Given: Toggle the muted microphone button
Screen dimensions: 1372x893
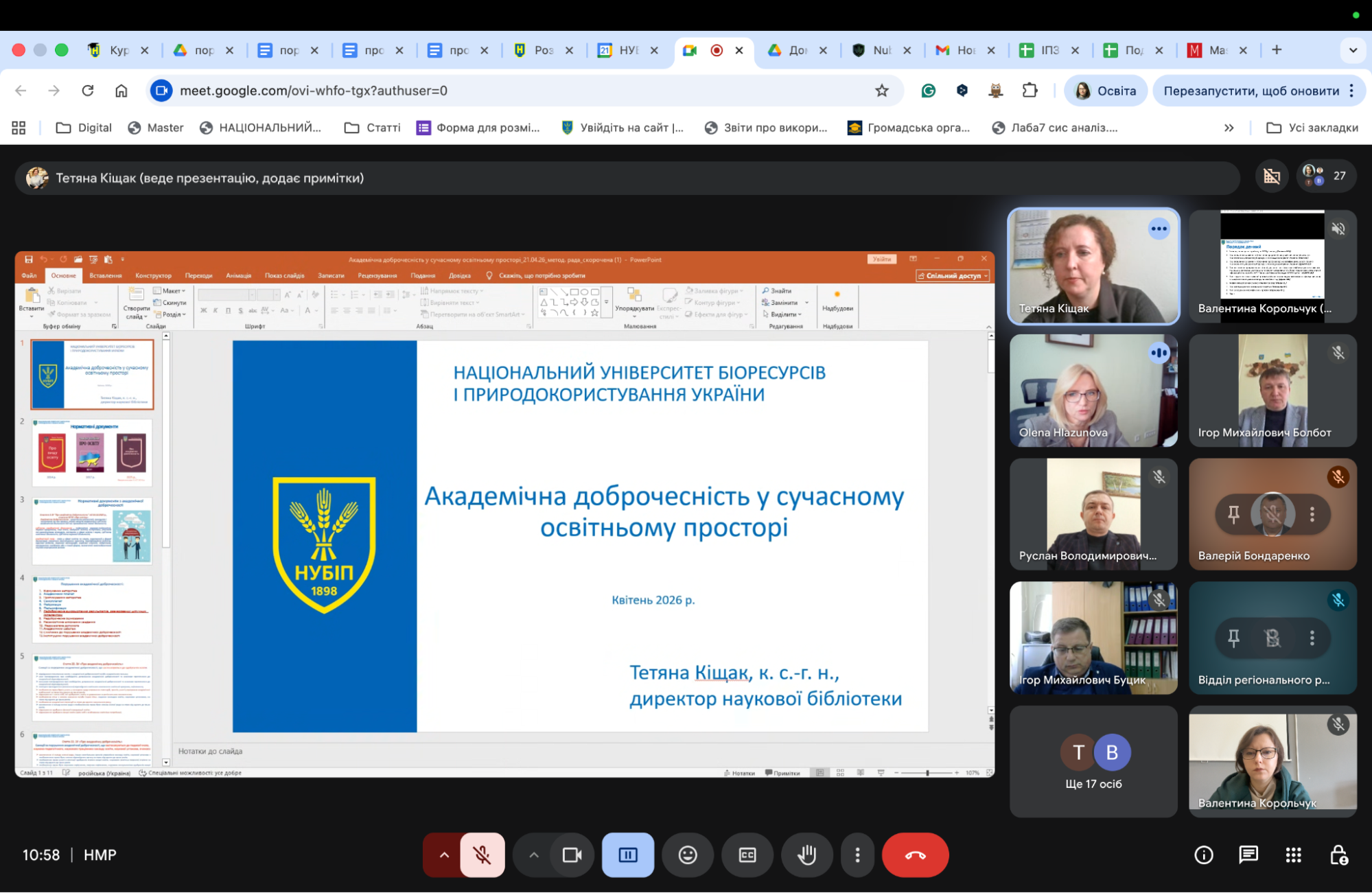Looking at the screenshot, I should click(482, 855).
